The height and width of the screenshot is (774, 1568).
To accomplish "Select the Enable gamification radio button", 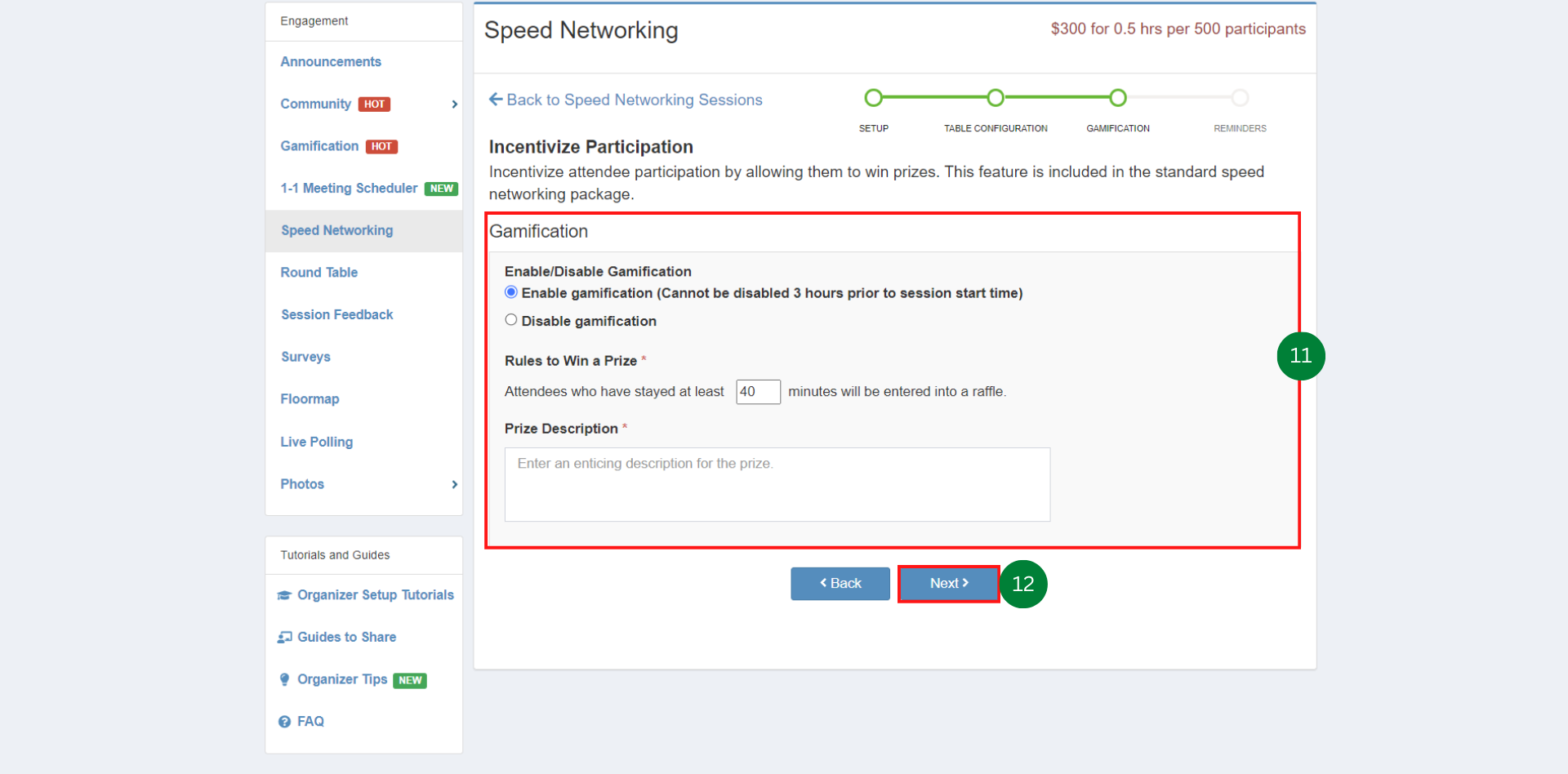I will click(x=510, y=291).
